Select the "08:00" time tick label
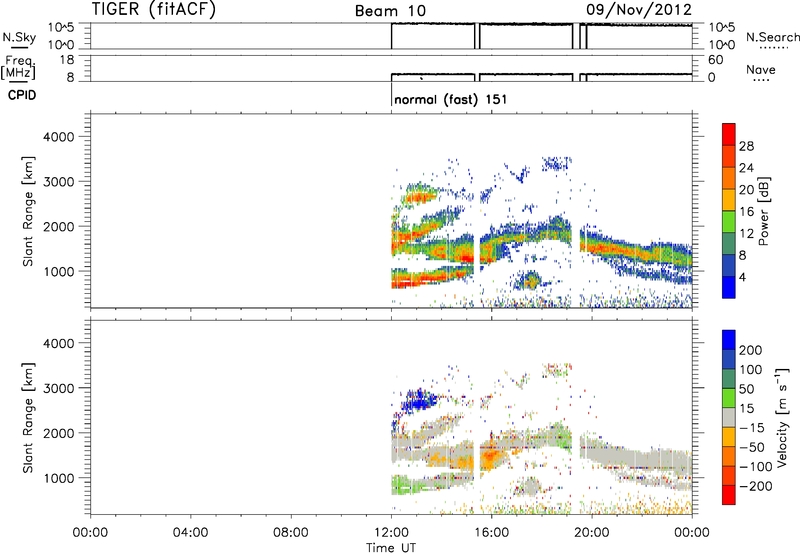Screen dimensions: 800x554 pos(290,533)
